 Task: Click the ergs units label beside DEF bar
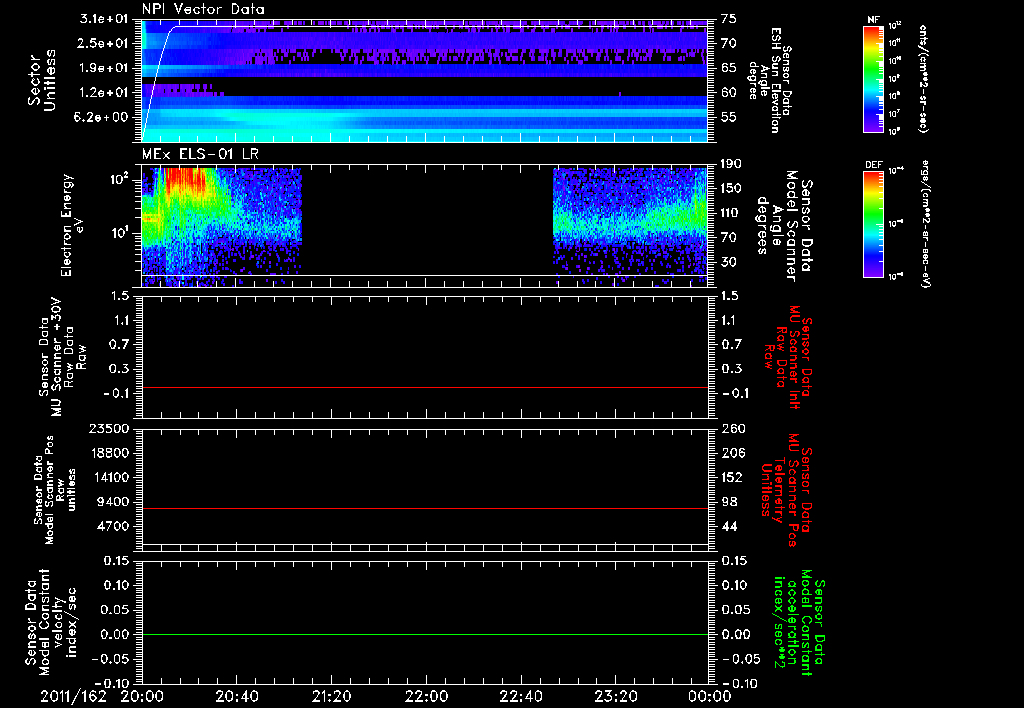[x=925, y=223]
